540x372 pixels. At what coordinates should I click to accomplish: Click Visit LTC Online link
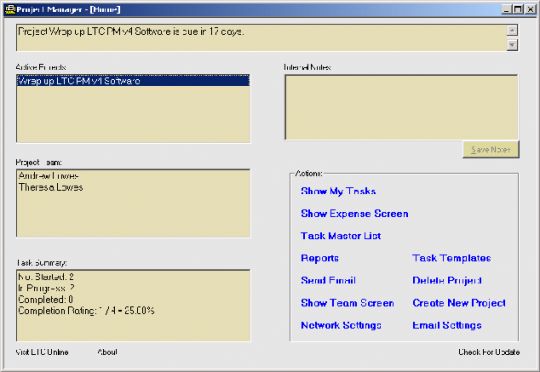(42, 352)
